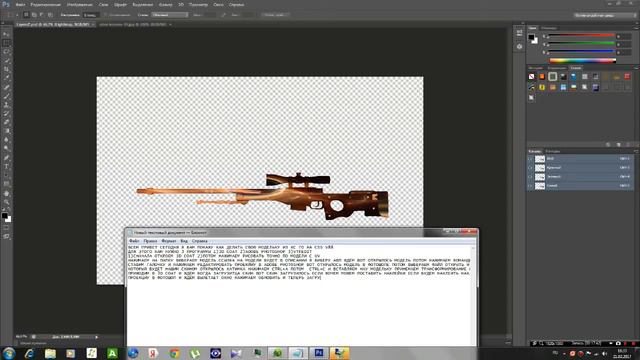640x360 pixels.
Task: Select the Blur tool
Action: pos(6,140)
